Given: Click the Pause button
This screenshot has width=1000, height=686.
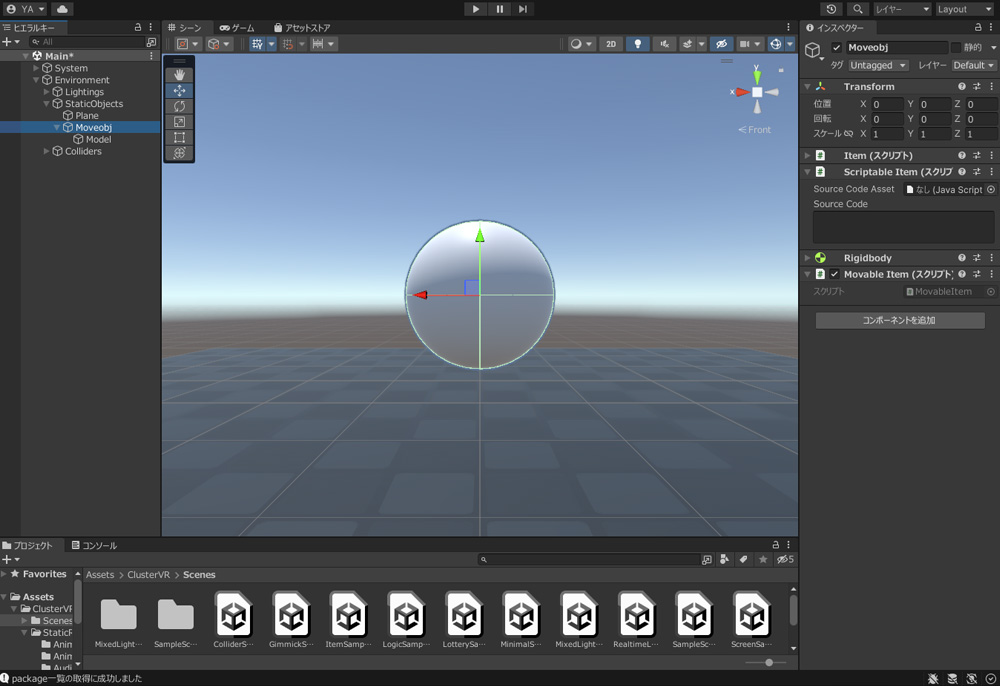Looking at the screenshot, I should coord(499,9).
